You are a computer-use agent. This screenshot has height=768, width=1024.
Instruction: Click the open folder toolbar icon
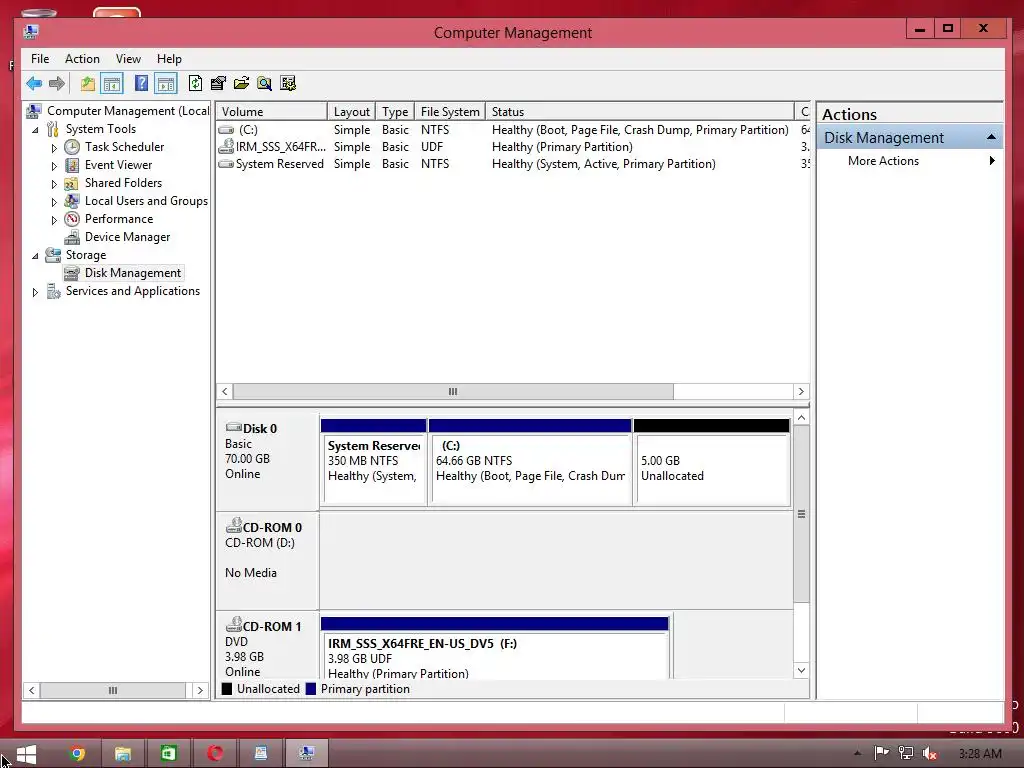tap(241, 84)
